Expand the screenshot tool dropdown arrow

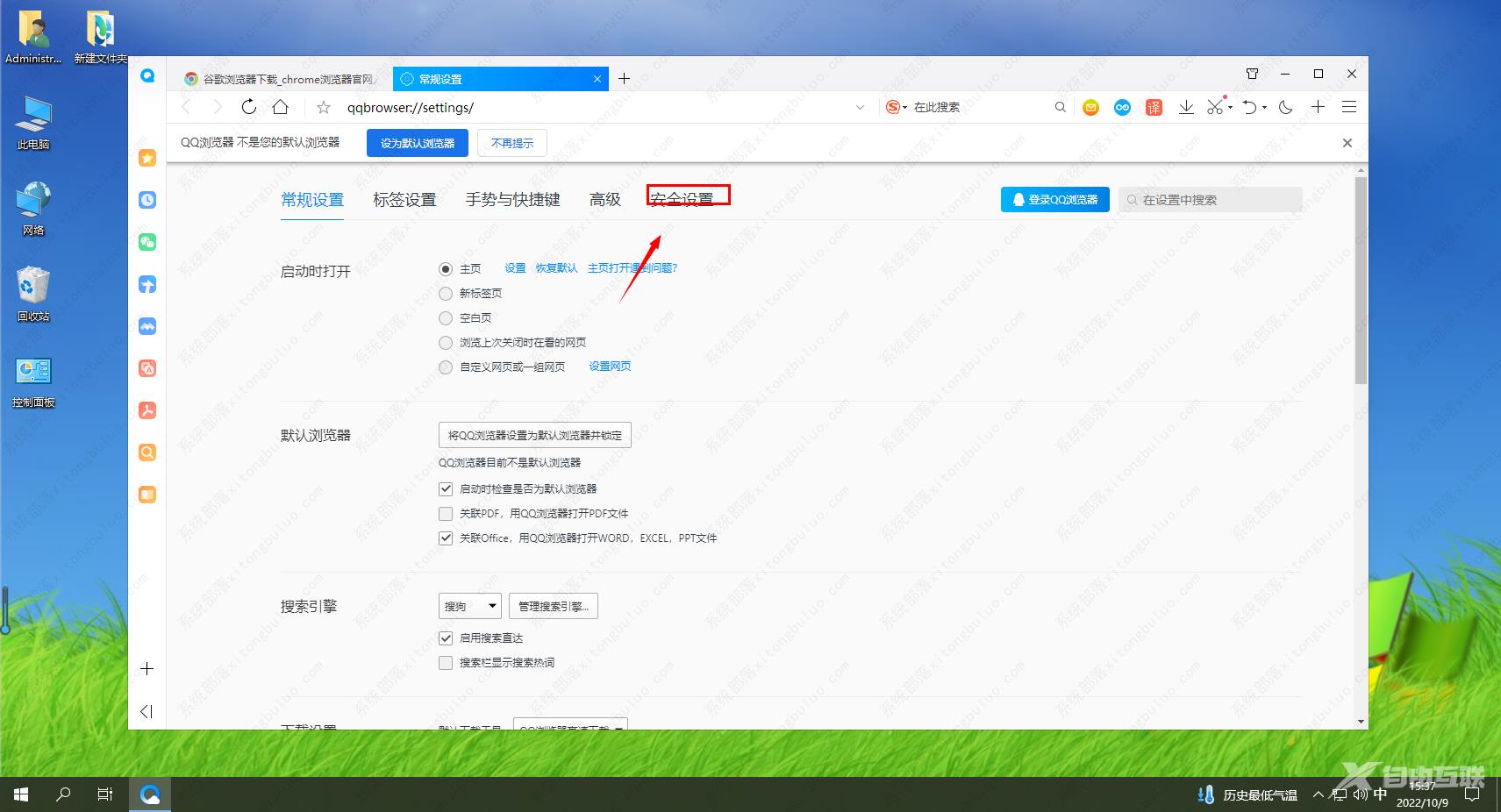[1230, 108]
